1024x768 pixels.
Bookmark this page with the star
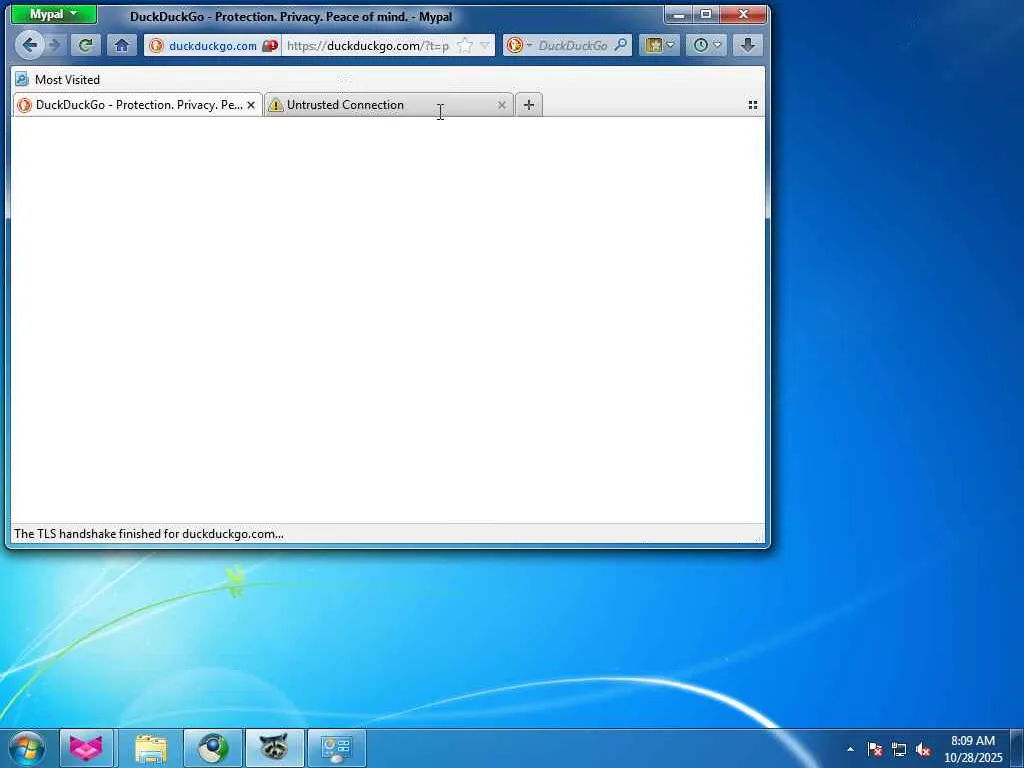point(464,46)
